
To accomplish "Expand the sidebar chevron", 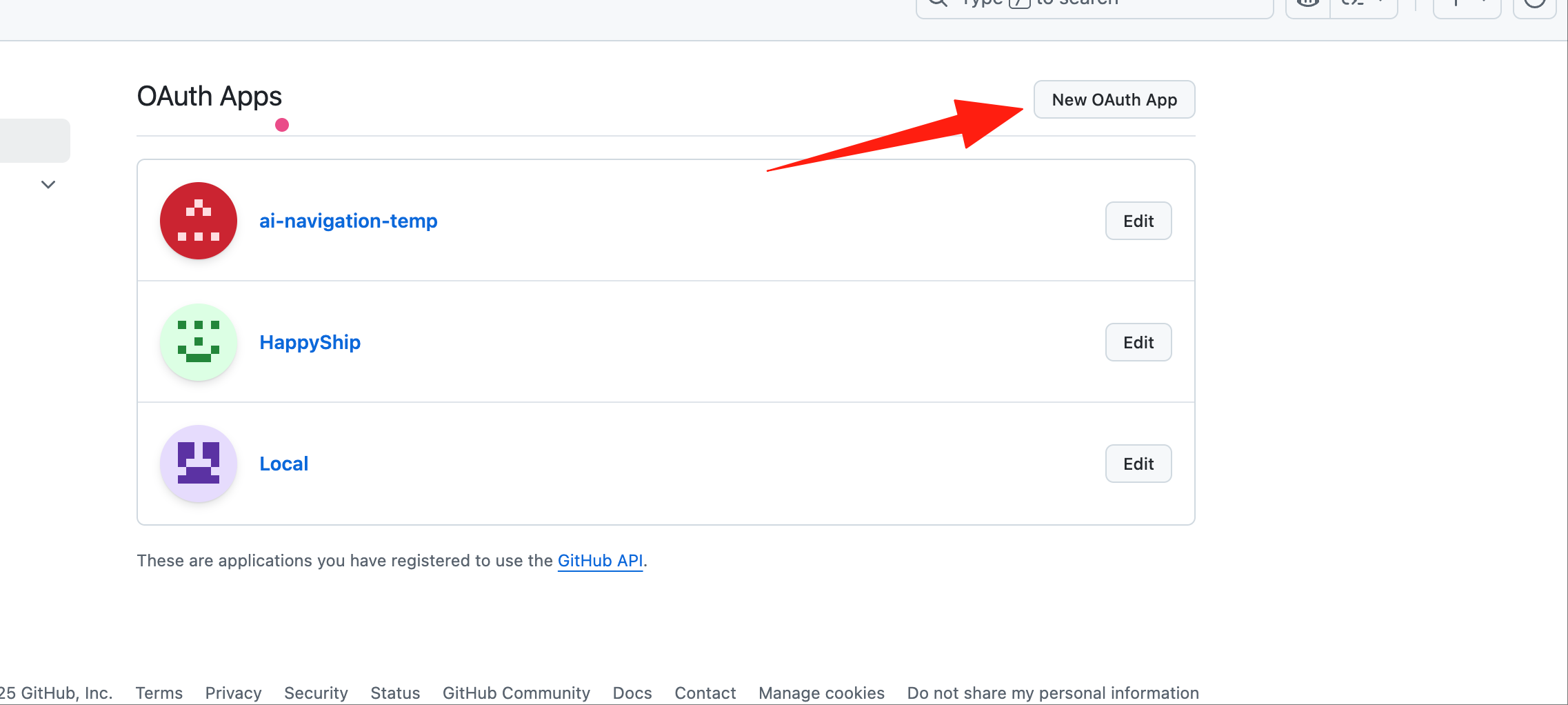I will point(48,184).
